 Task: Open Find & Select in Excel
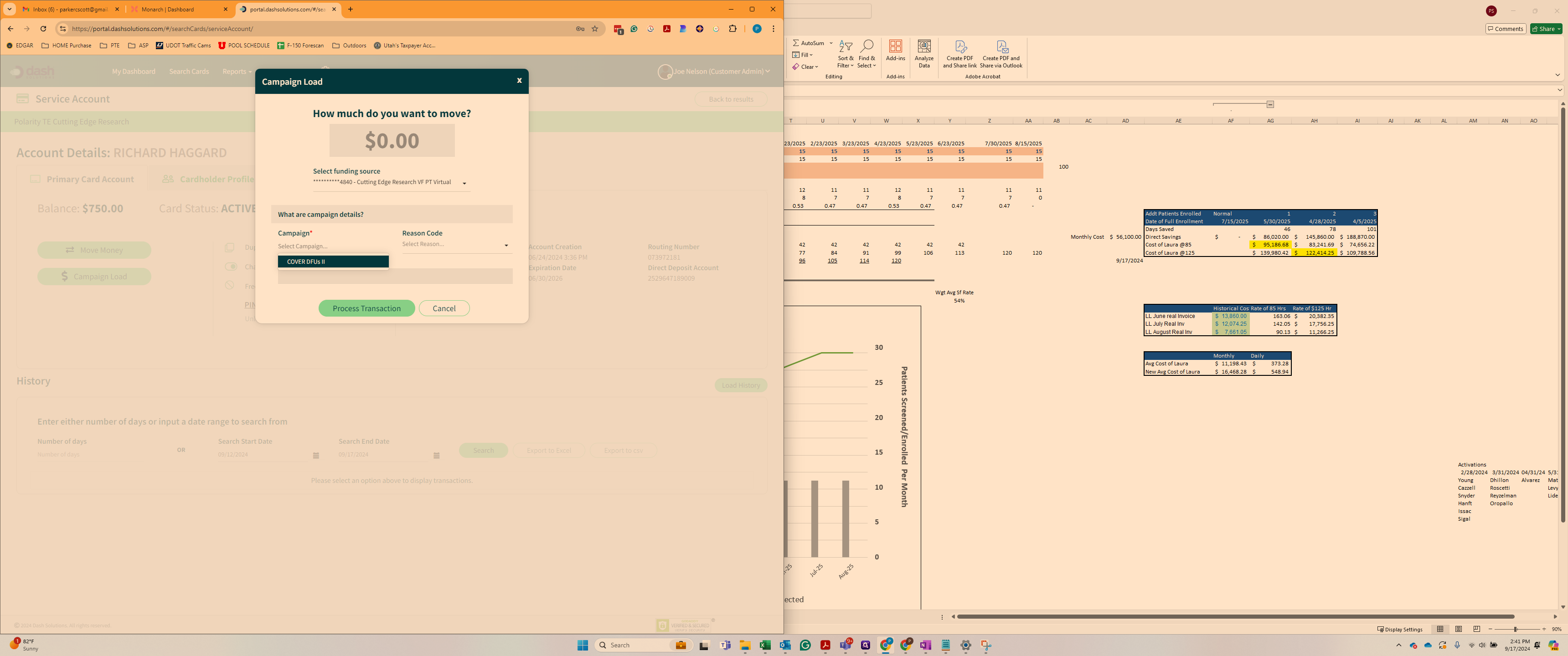[x=866, y=54]
